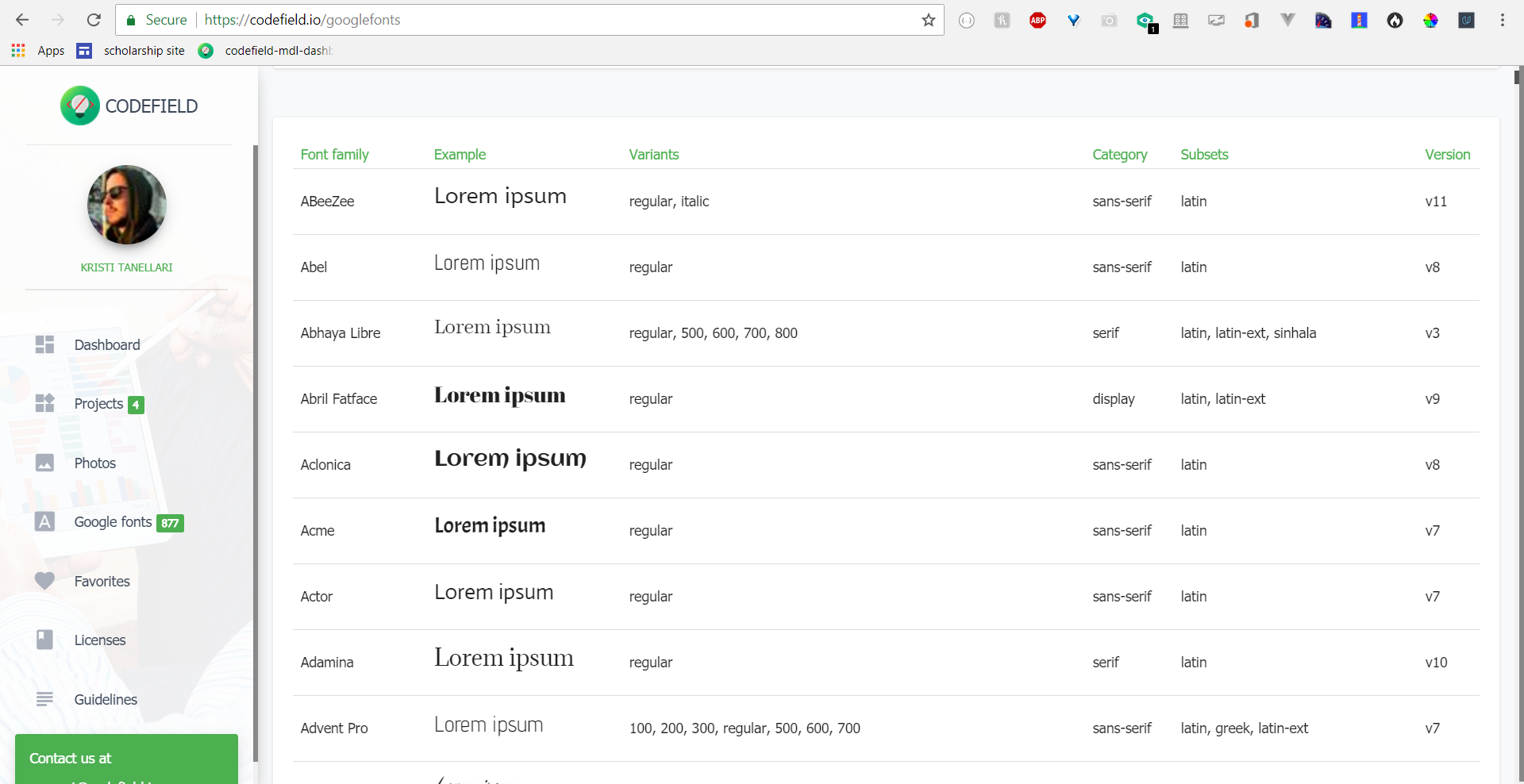The width and height of the screenshot is (1524, 784).
Task: Click the Codefield logo icon
Action: coord(79,106)
